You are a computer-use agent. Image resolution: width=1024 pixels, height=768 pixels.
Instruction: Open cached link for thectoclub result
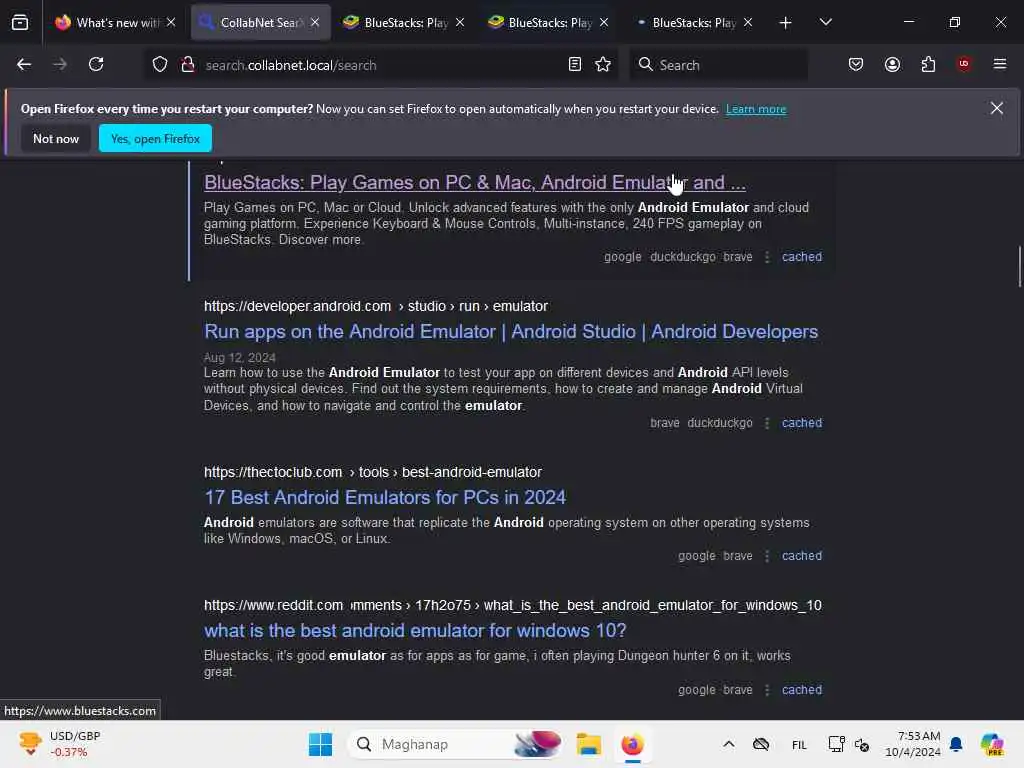click(801, 556)
